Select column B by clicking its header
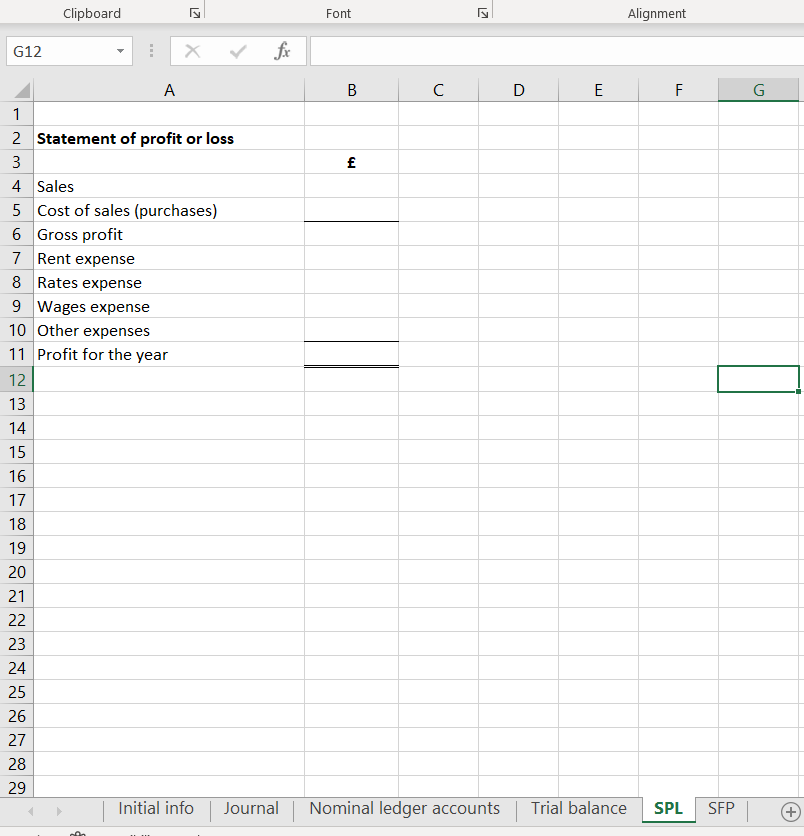804x836 pixels. (351, 90)
